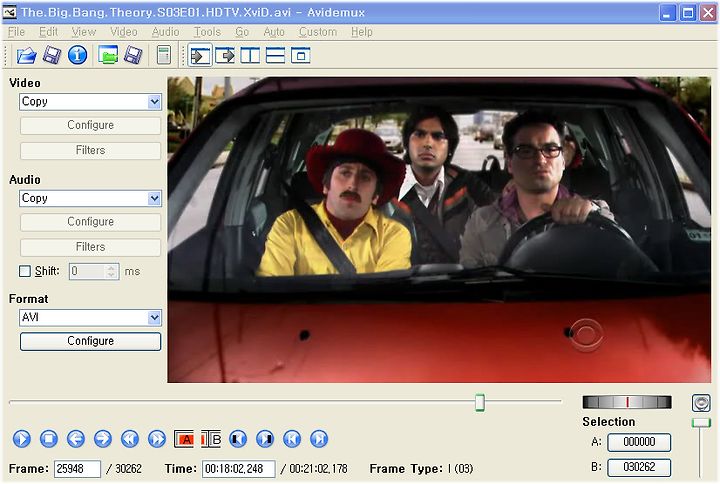Search for the next black frame
This screenshot has height=484, width=720.
pyautogui.click(x=265, y=439)
